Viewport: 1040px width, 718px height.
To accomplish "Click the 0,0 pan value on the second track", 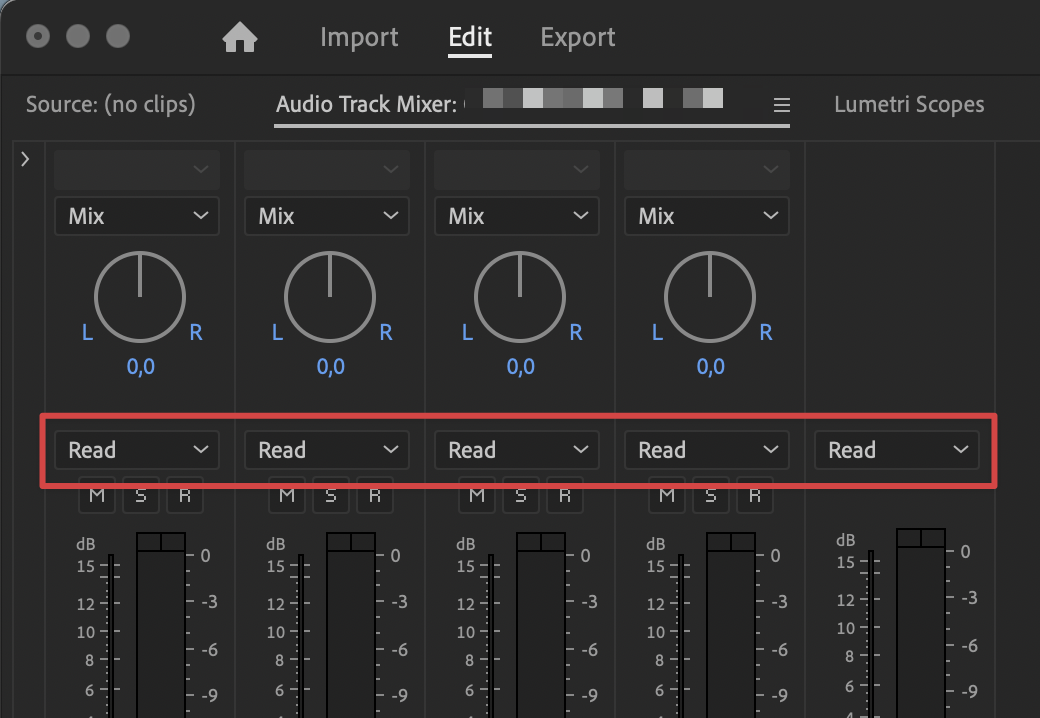I will point(330,367).
